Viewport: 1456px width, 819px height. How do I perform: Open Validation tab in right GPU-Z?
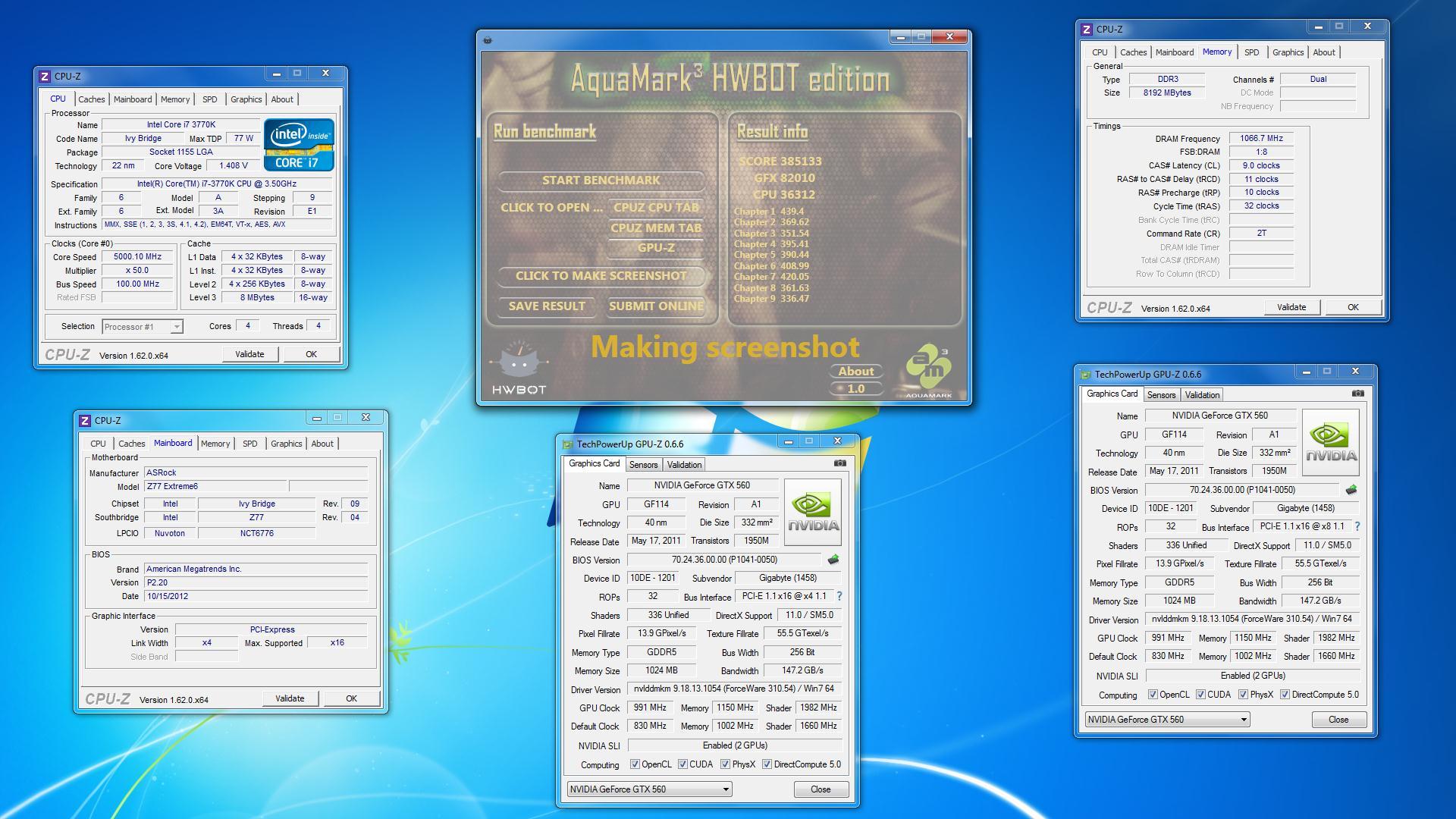pyautogui.click(x=1202, y=395)
